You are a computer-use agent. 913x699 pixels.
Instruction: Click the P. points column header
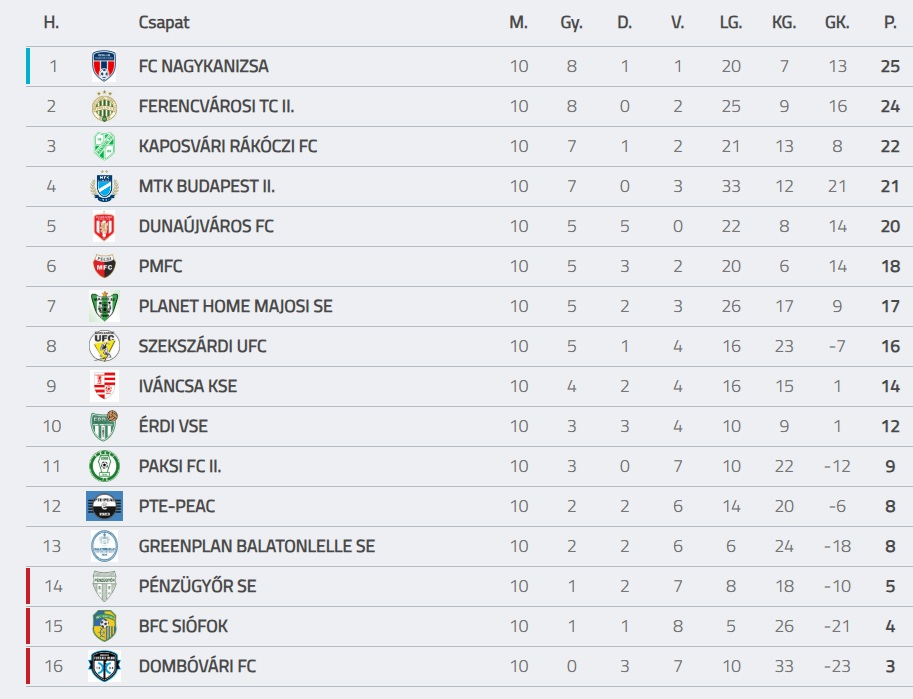[890, 22]
